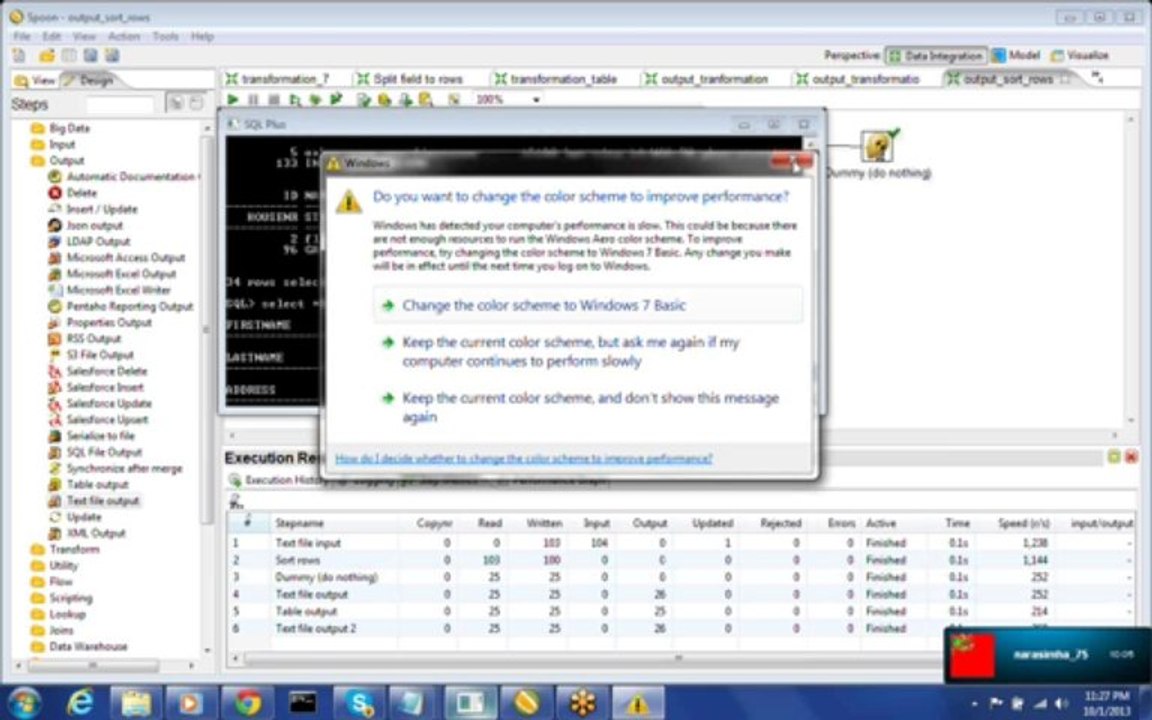Pick the S3 File Output step
The image size is (1152, 720).
(99, 354)
